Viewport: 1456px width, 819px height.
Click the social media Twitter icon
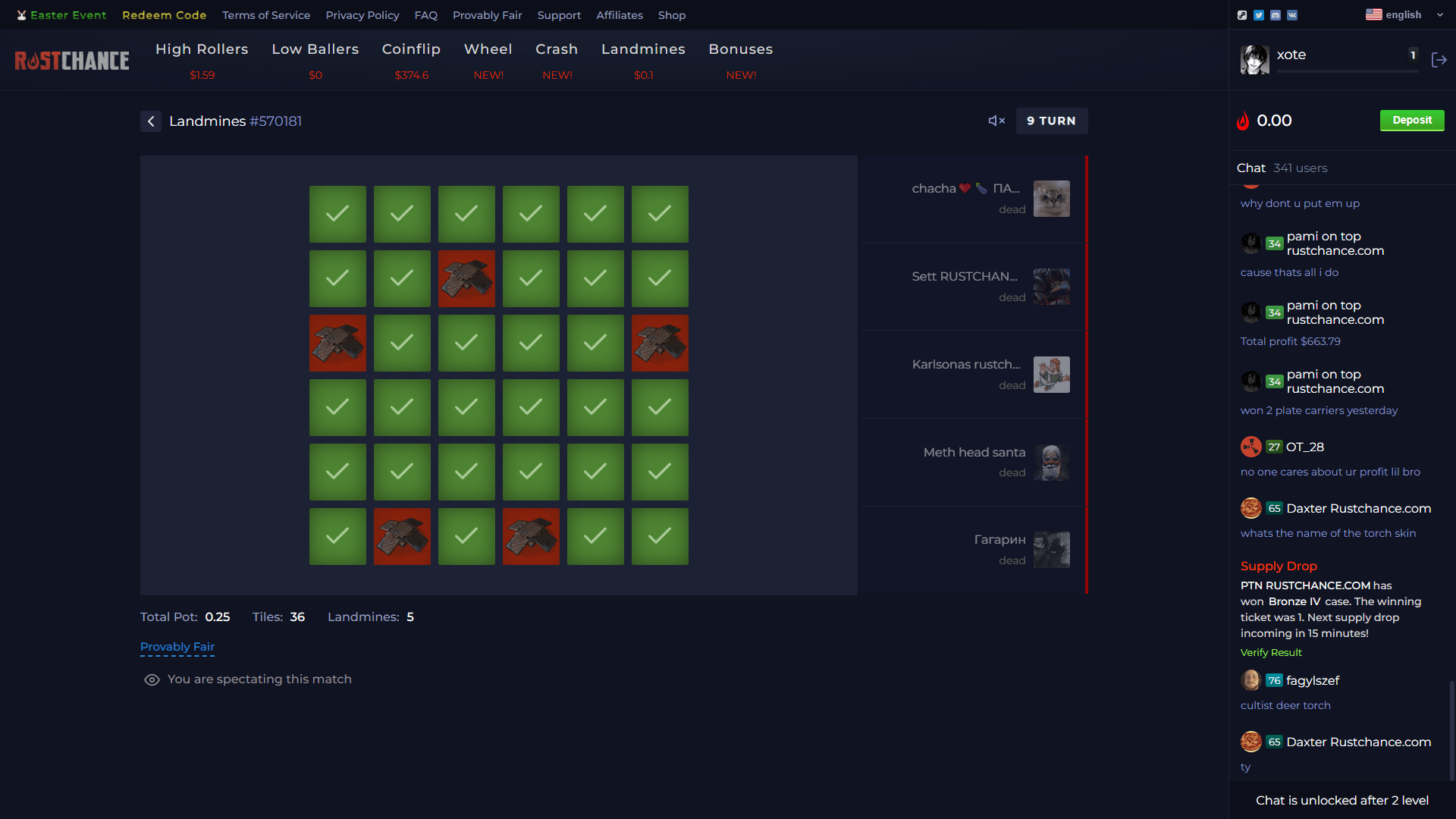click(x=1259, y=15)
